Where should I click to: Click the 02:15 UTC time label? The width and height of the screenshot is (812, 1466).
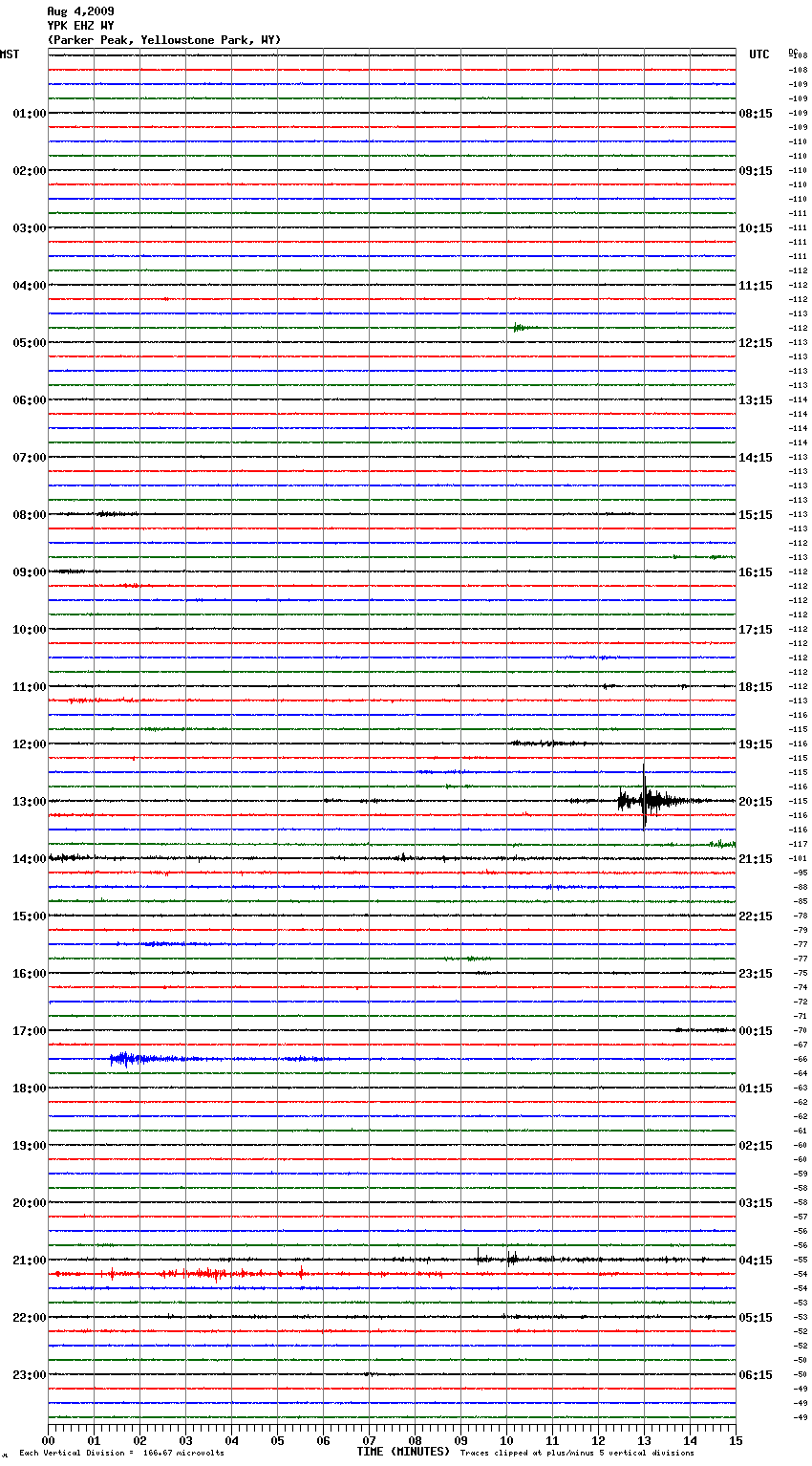coord(756,1146)
